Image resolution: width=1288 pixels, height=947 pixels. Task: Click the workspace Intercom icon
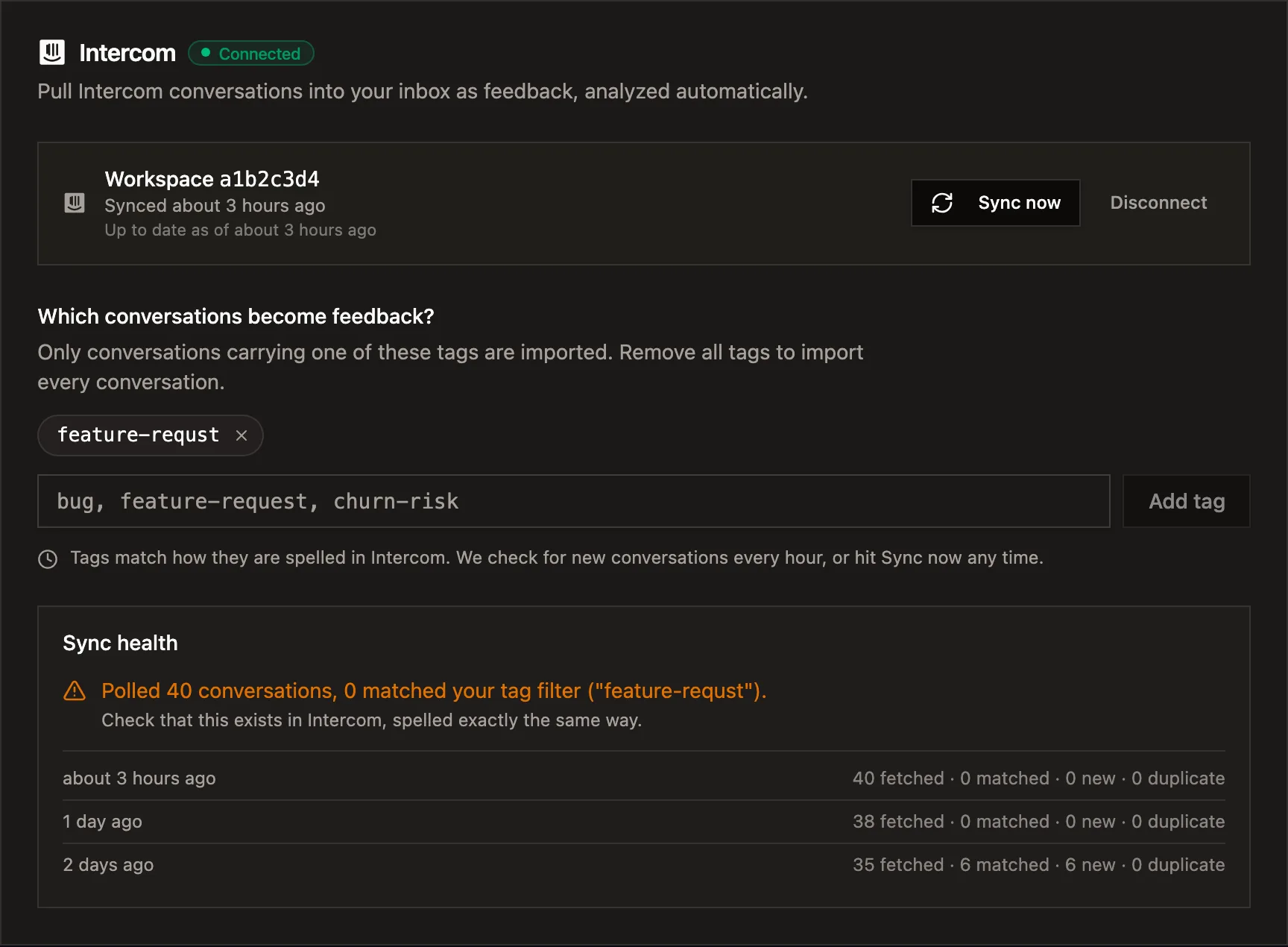75,203
